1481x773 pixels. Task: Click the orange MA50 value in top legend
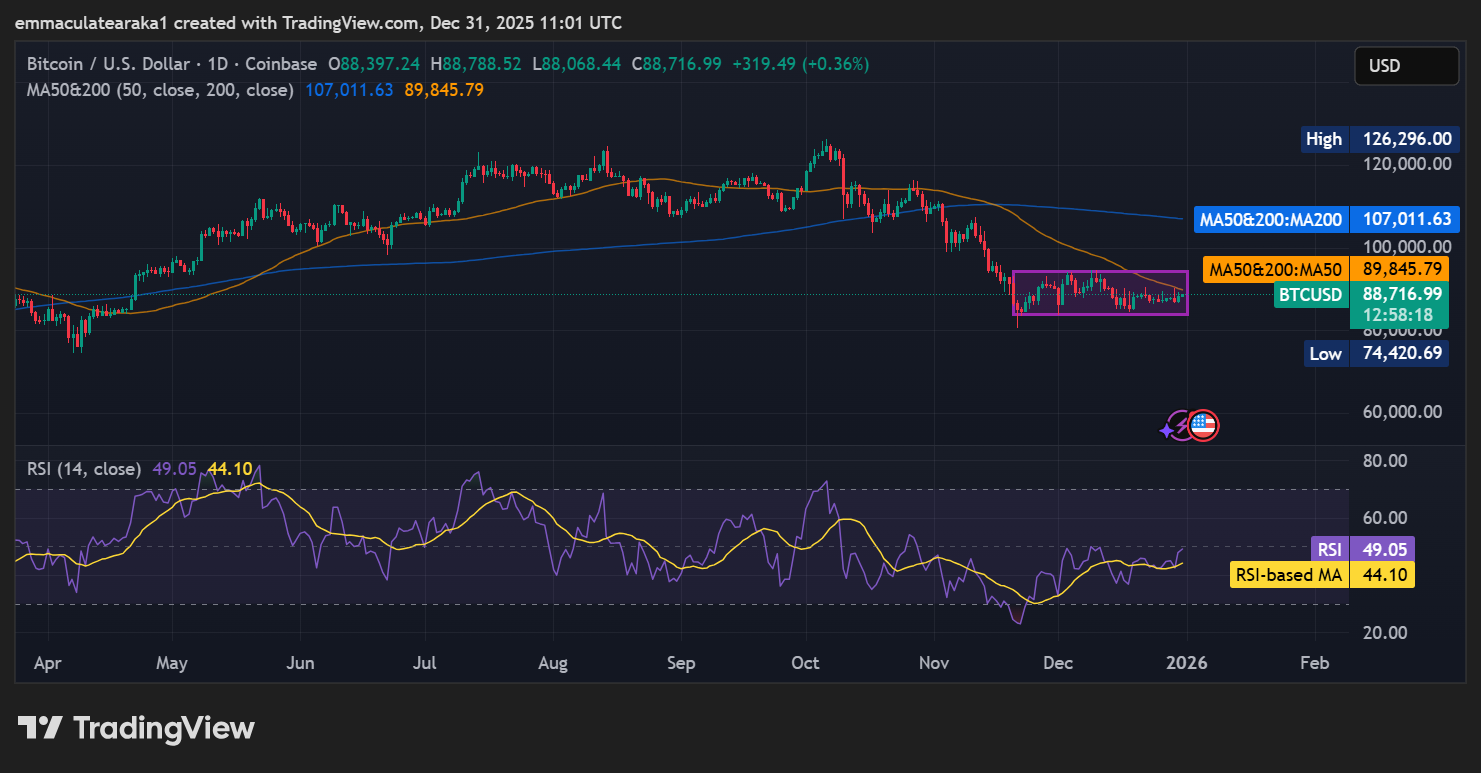pos(444,90)
